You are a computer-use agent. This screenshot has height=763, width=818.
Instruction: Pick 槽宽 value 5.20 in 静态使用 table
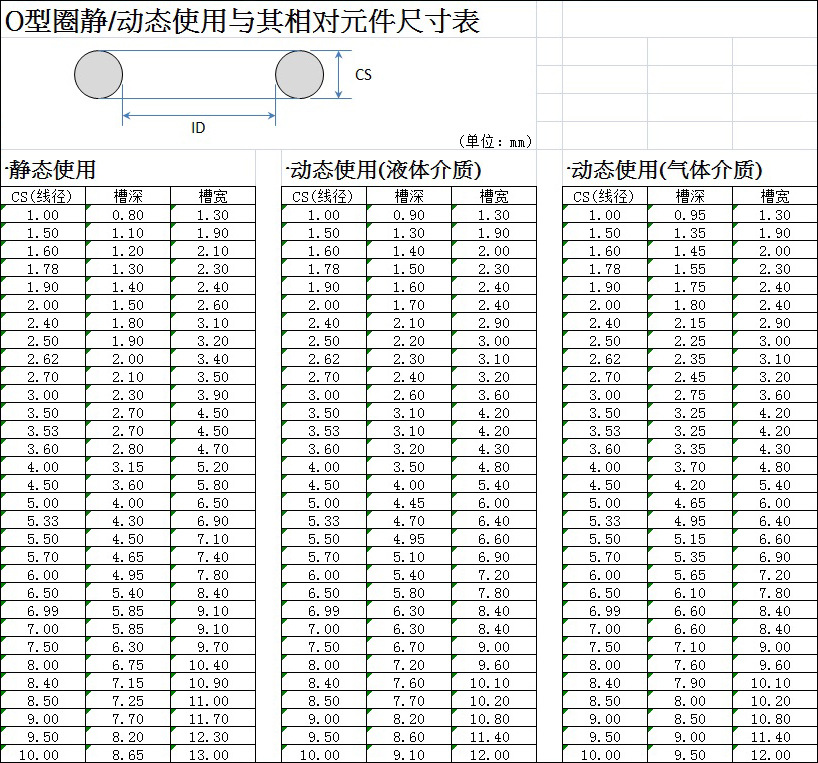(x=213, y=467)
